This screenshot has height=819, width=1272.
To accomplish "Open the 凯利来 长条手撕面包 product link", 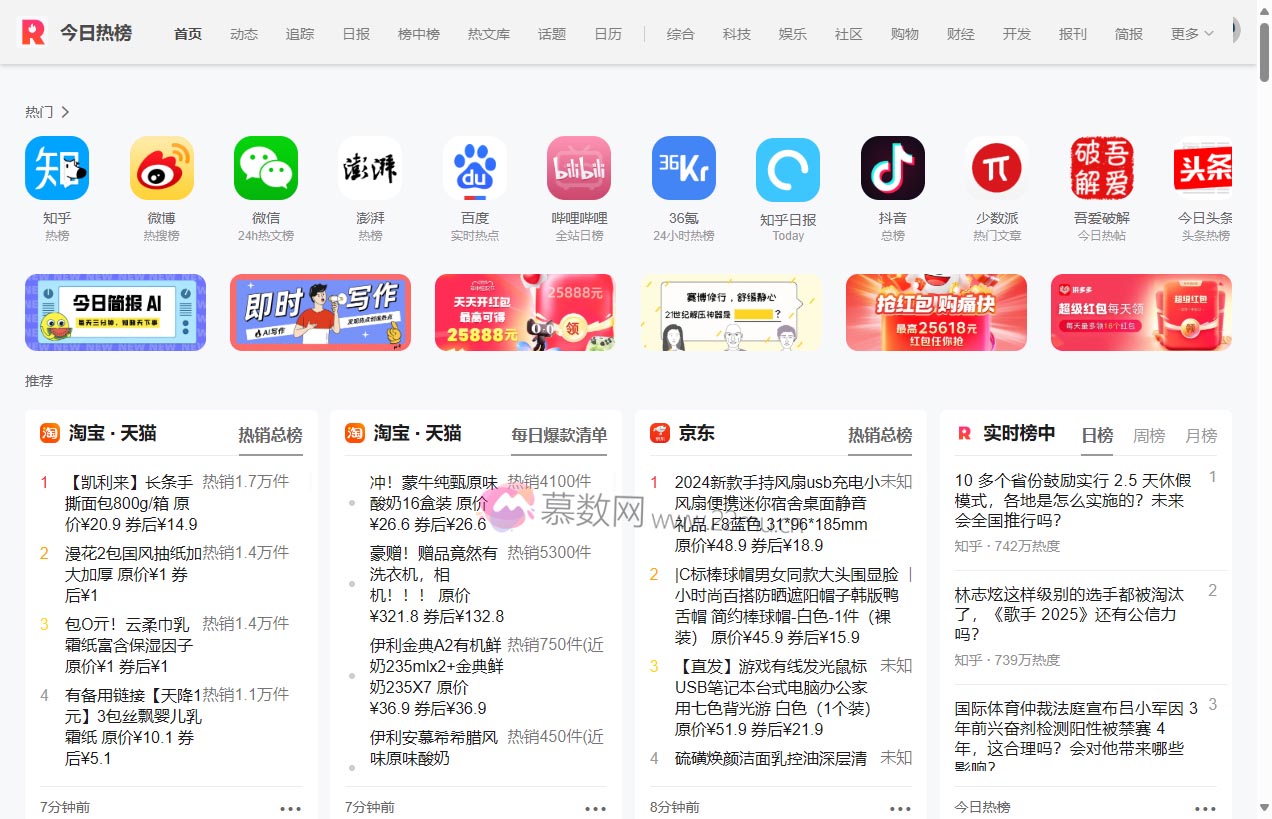I will [x=129, y=503].
